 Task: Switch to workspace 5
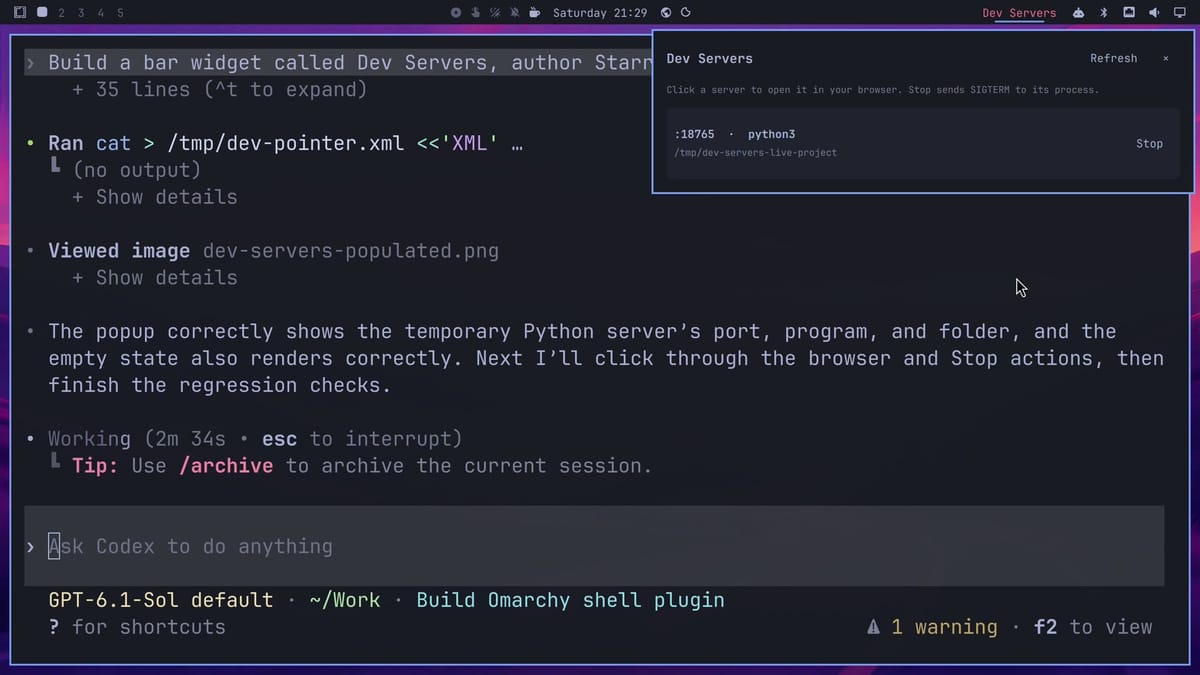pos(120,13)
